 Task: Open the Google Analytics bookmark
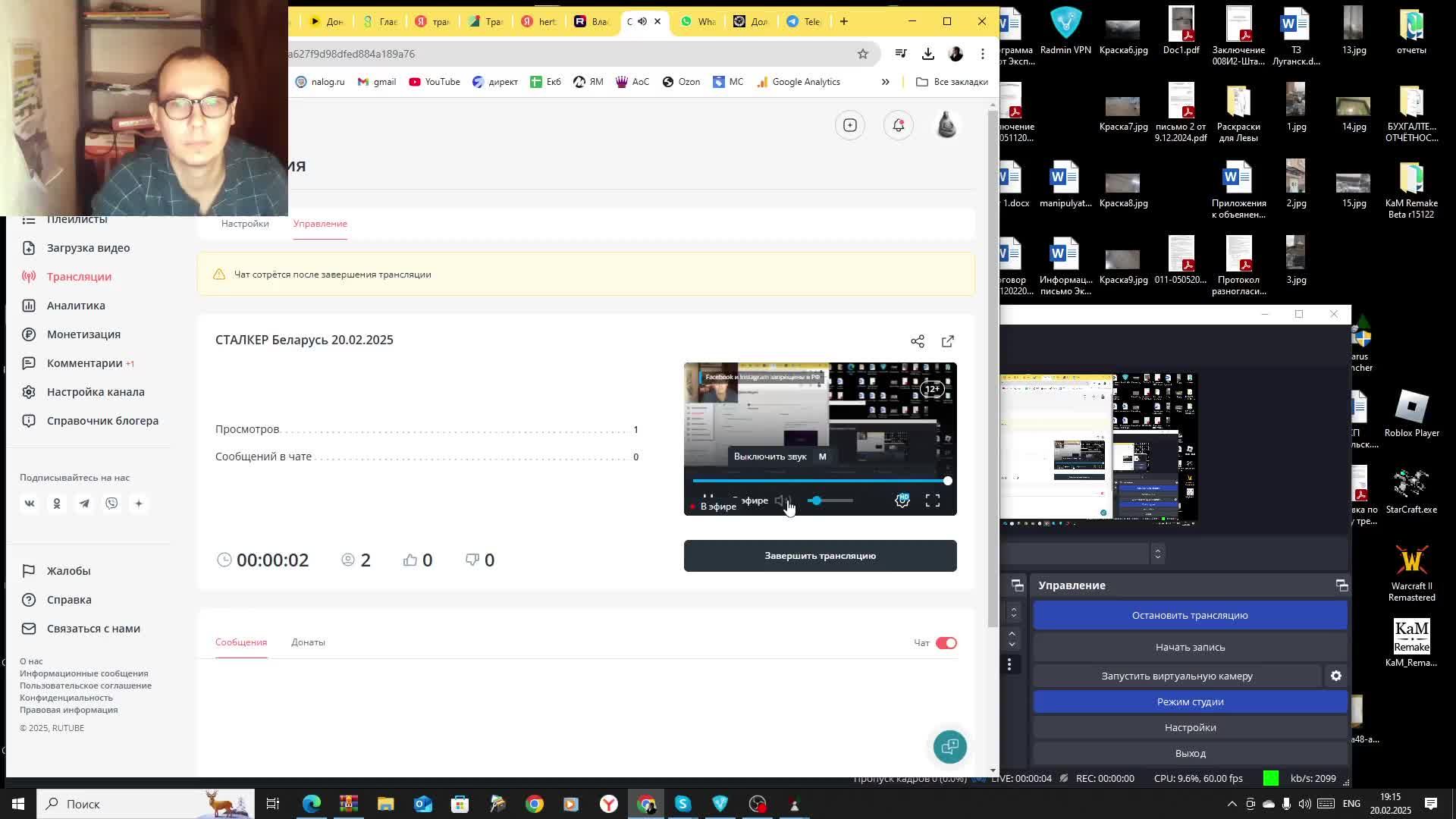pos(799,82)
